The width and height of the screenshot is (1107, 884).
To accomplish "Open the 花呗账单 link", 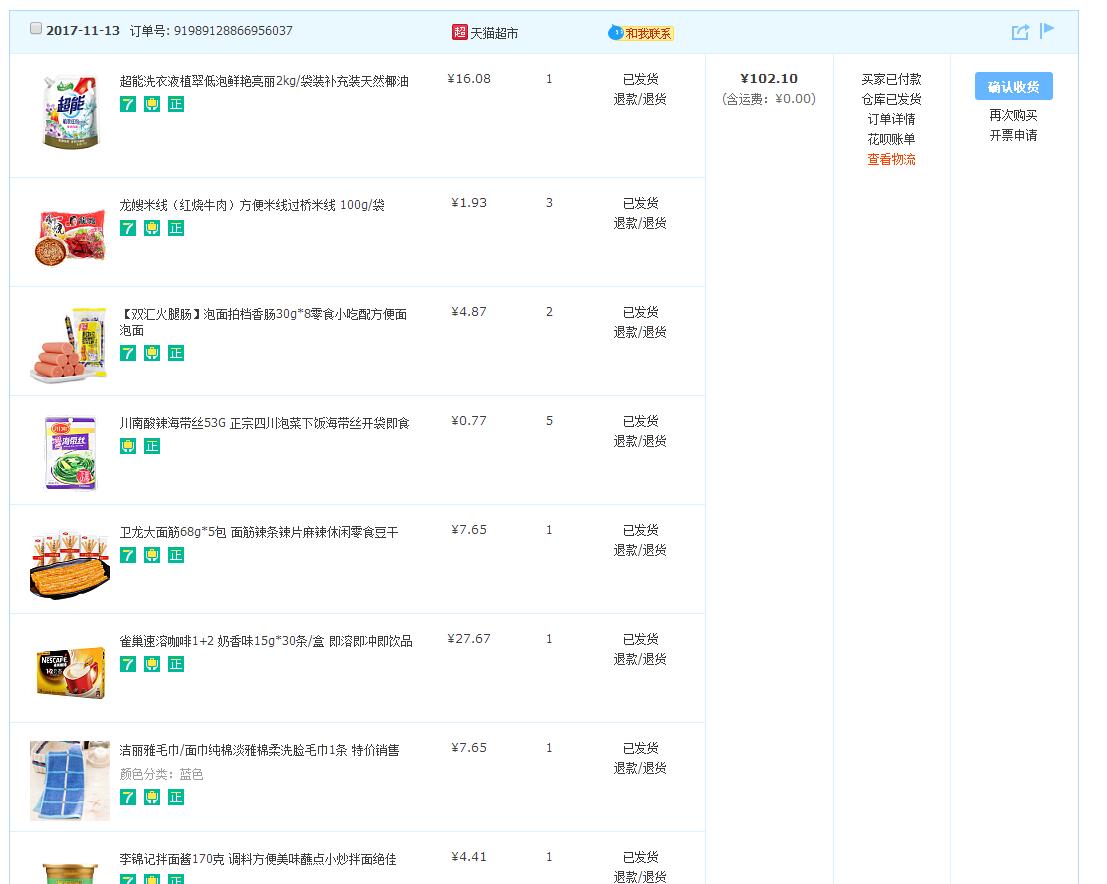I will (891, 139).
